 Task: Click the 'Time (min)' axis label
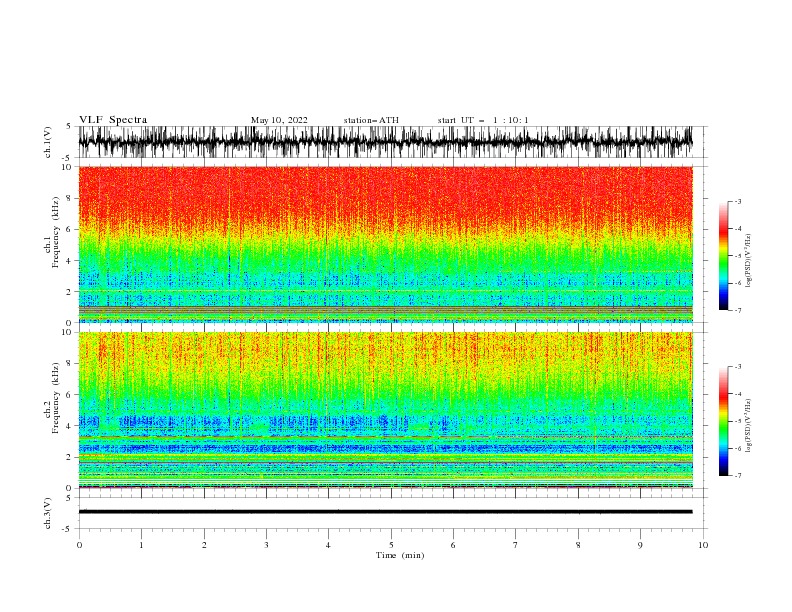(x=400, y=555)
